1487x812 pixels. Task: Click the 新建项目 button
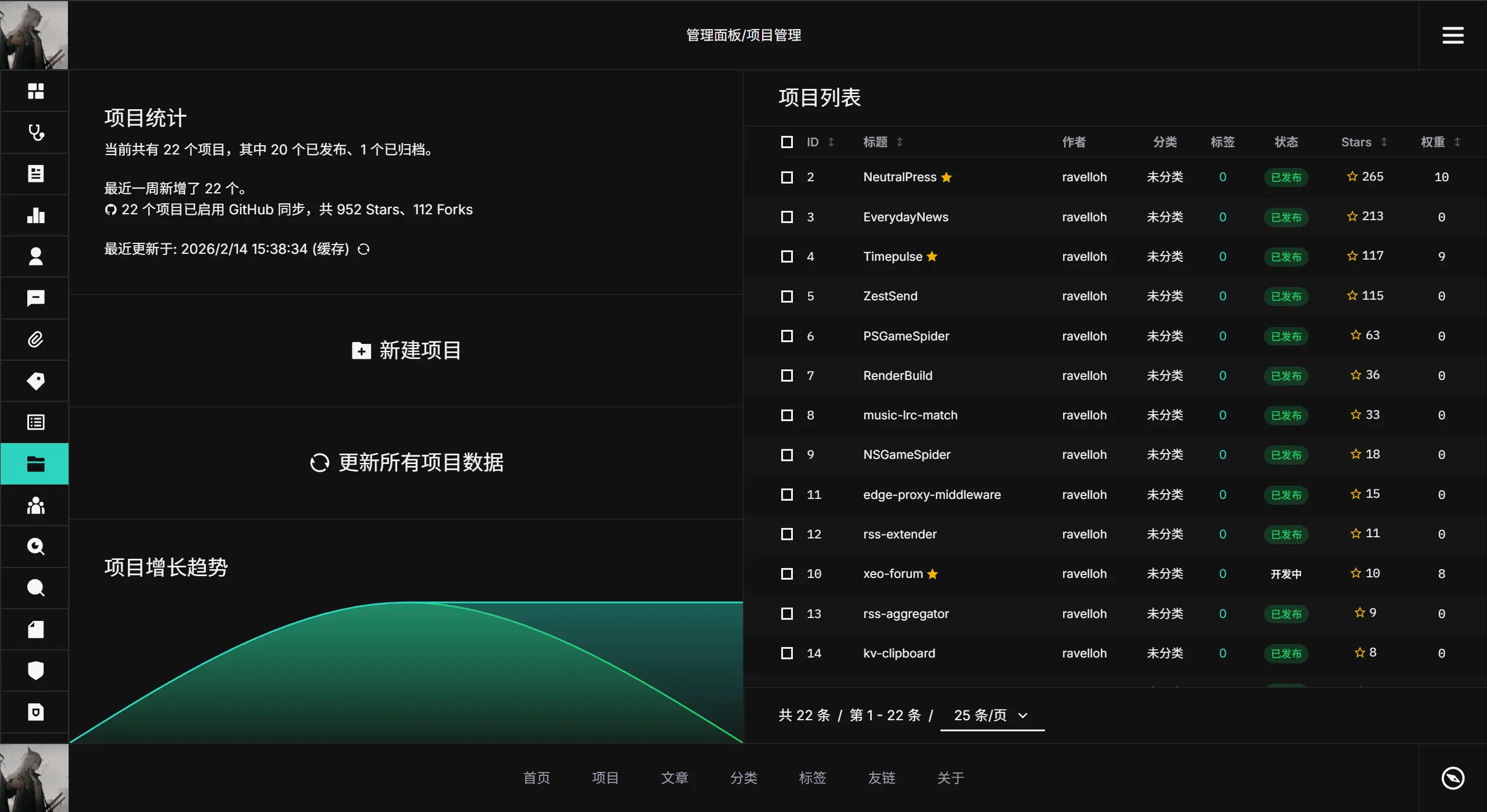point(406,350)
